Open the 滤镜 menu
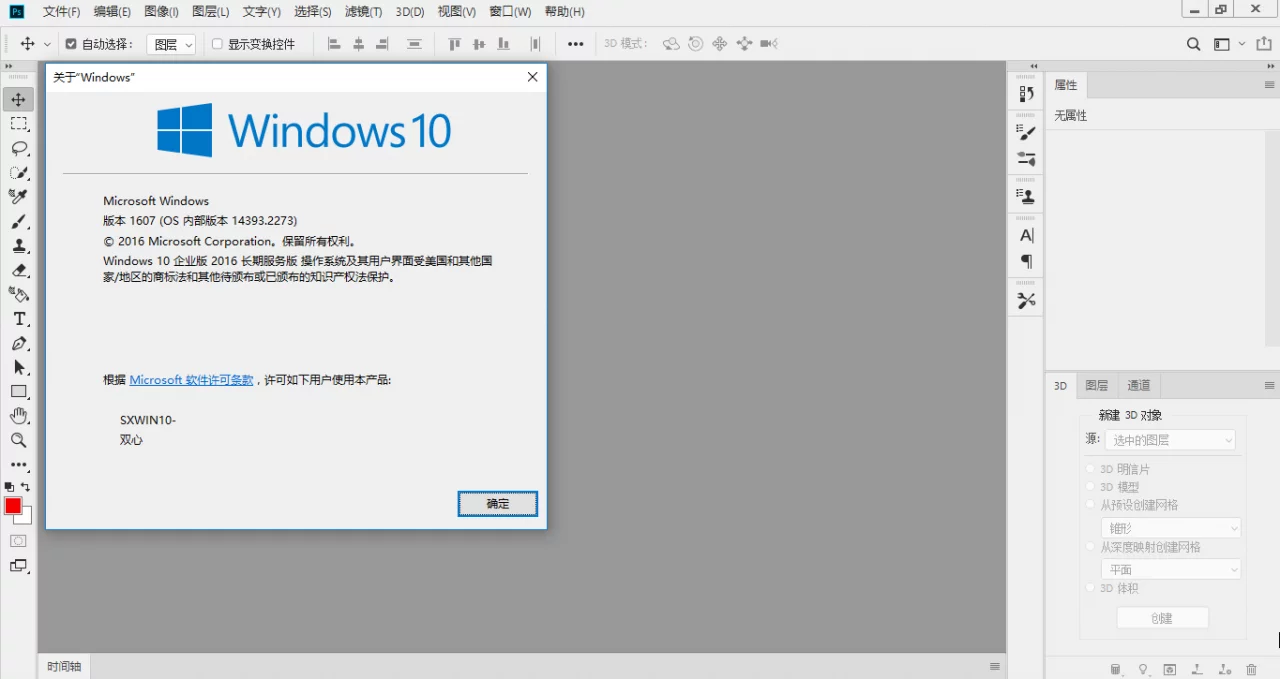The width and height of the screenshot is (1280, 679). tap(362, 11)
